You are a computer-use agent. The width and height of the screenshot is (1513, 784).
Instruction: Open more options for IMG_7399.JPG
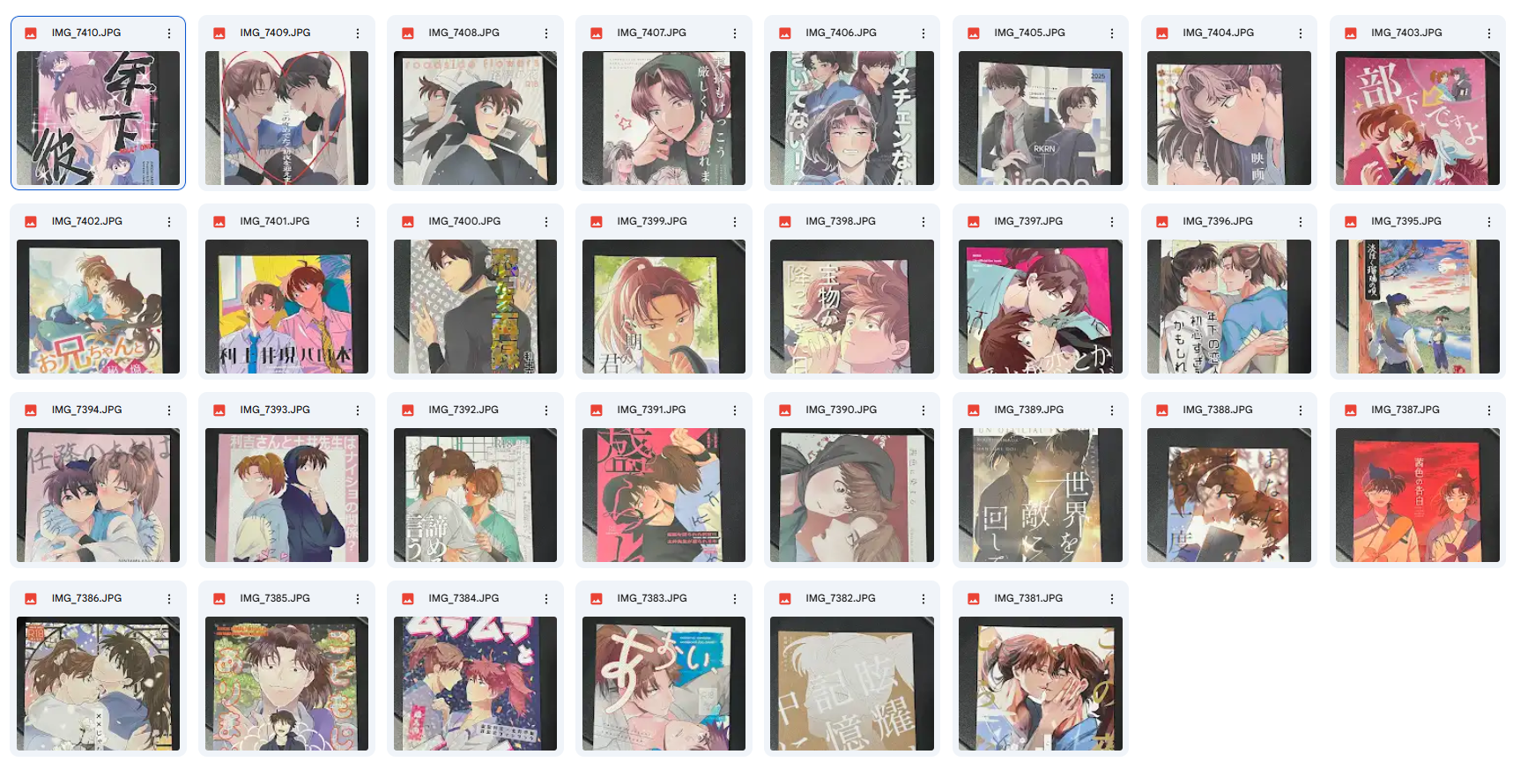point(735,222)
